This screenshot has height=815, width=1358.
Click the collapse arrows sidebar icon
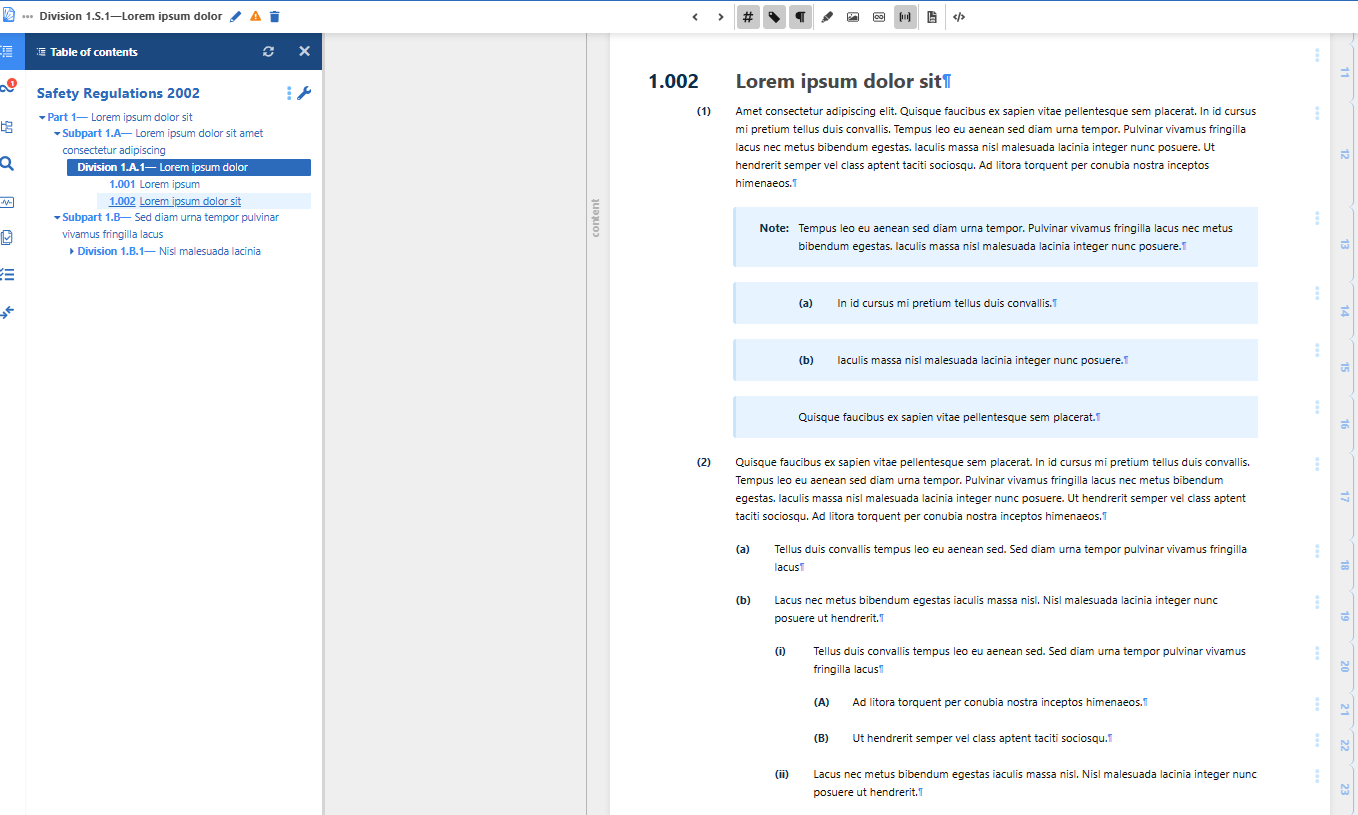pos(7,312)
